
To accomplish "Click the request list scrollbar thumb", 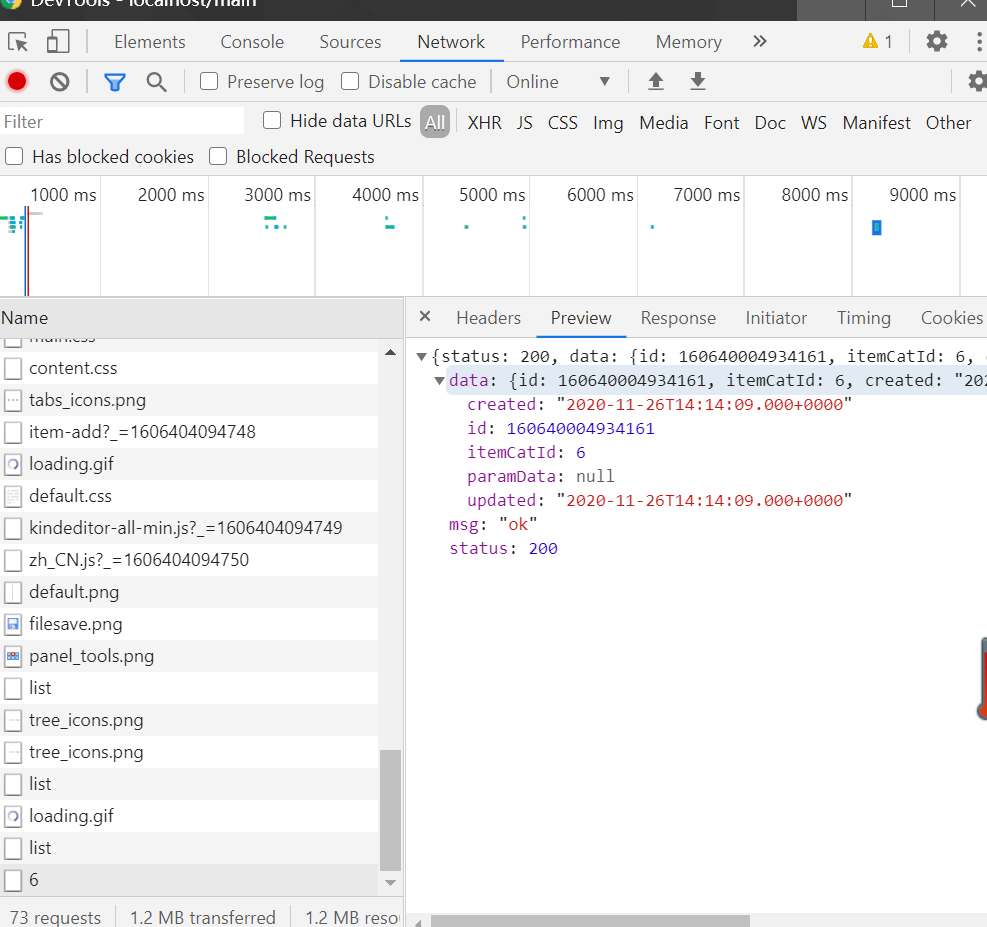I will 390,809.
